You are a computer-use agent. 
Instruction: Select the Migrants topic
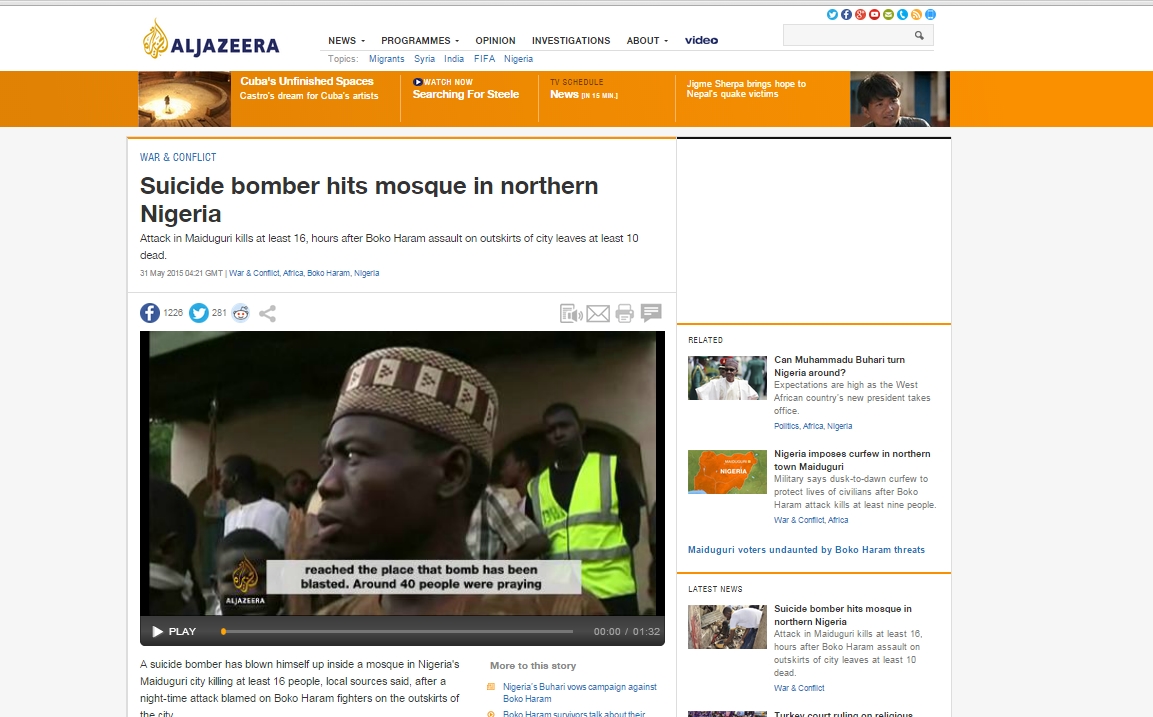pos(387,59)
